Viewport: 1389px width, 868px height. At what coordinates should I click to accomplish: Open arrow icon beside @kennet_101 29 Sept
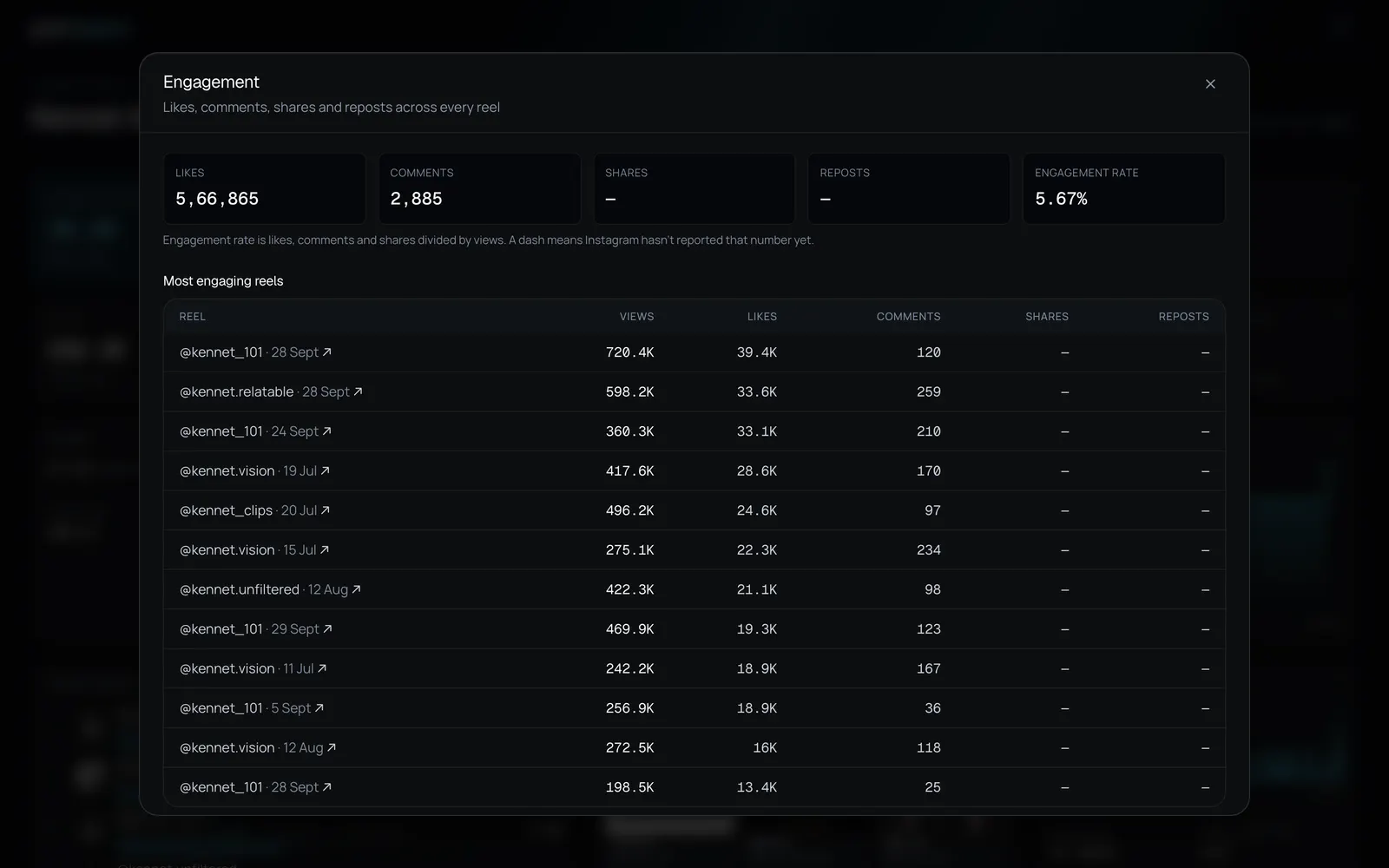[327, 629]
